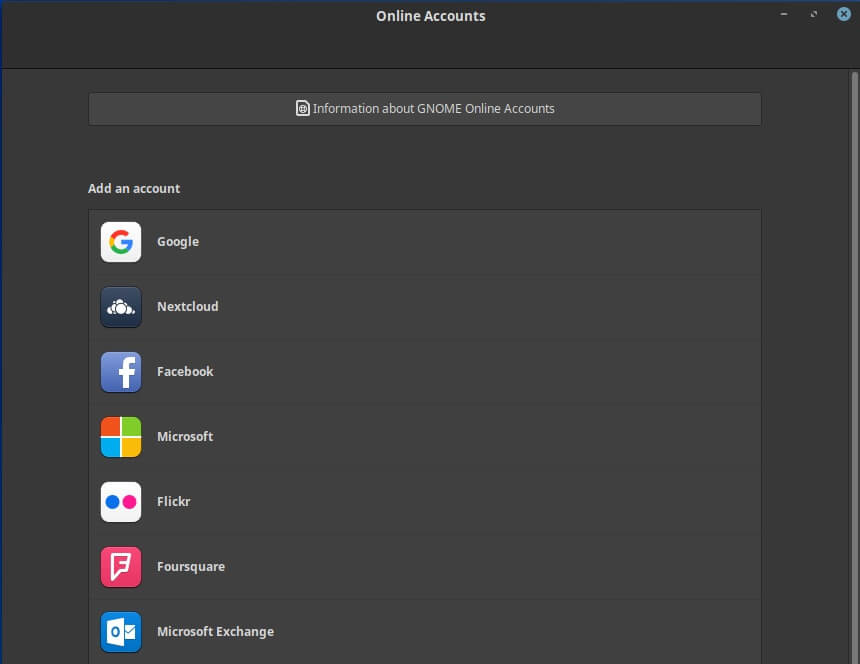Maximize the Online Accounts window

point(814,15)
